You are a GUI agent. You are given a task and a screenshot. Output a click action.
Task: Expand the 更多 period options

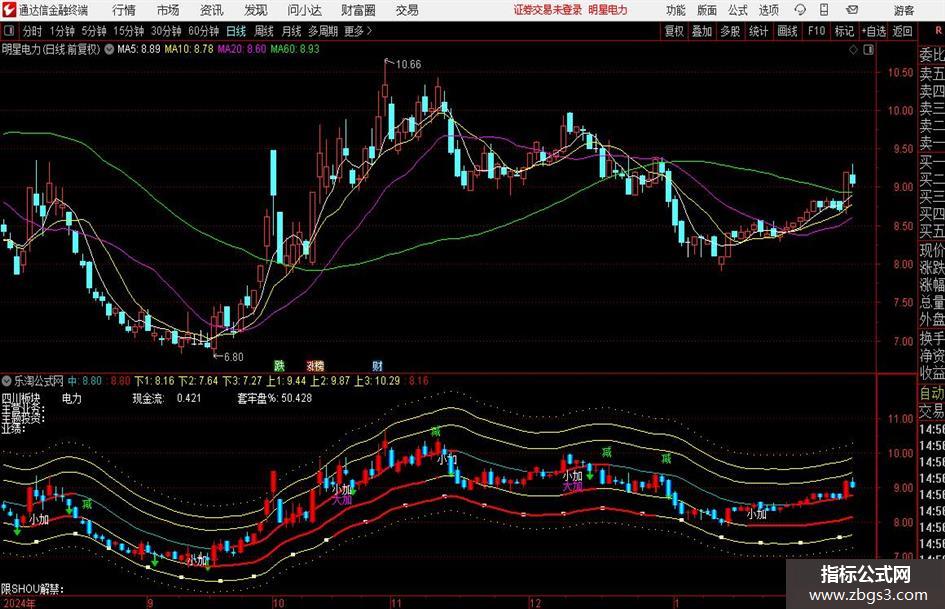point(358,31)
